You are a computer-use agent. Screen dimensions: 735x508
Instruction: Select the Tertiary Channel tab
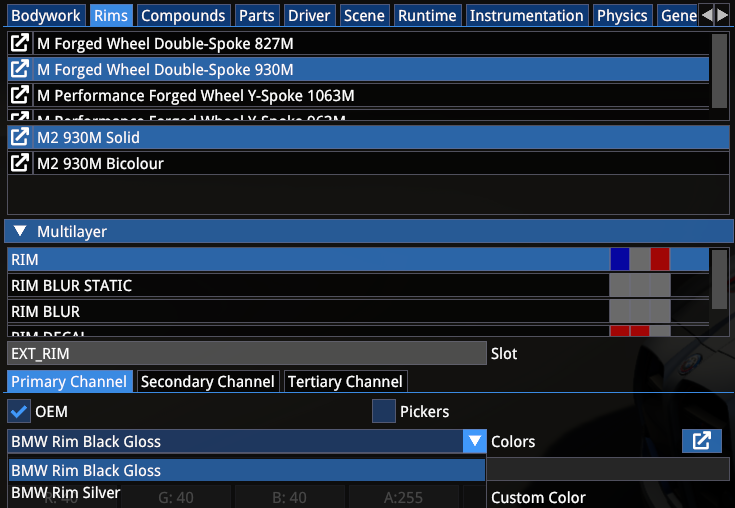345,381
